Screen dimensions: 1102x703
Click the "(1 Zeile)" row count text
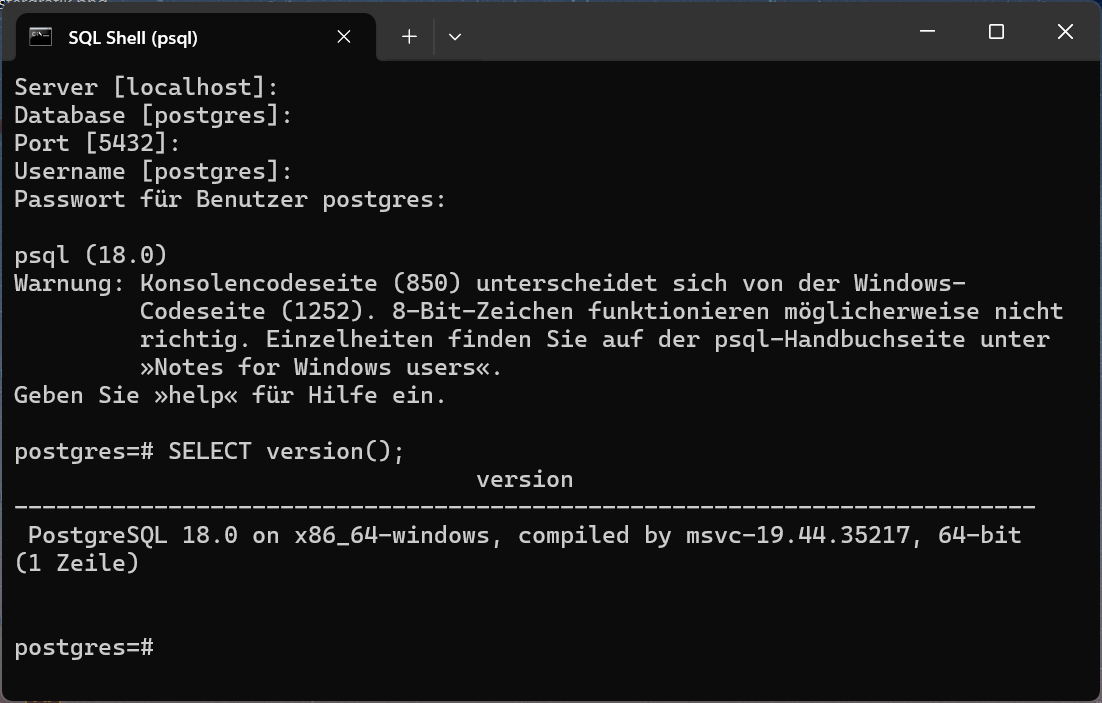click(77, 563)
